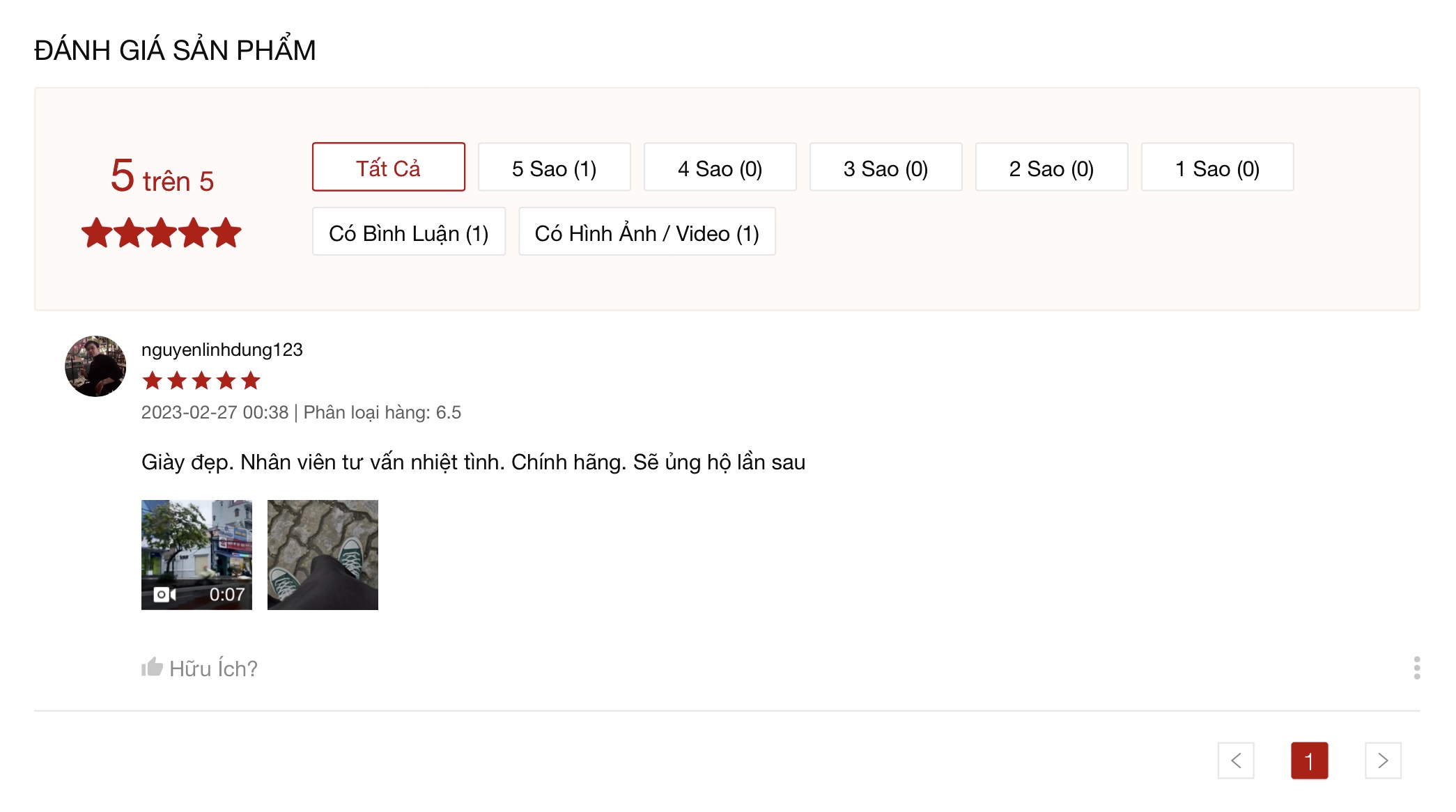Click the video camera icon on thumbnail

tap(164, 594)
